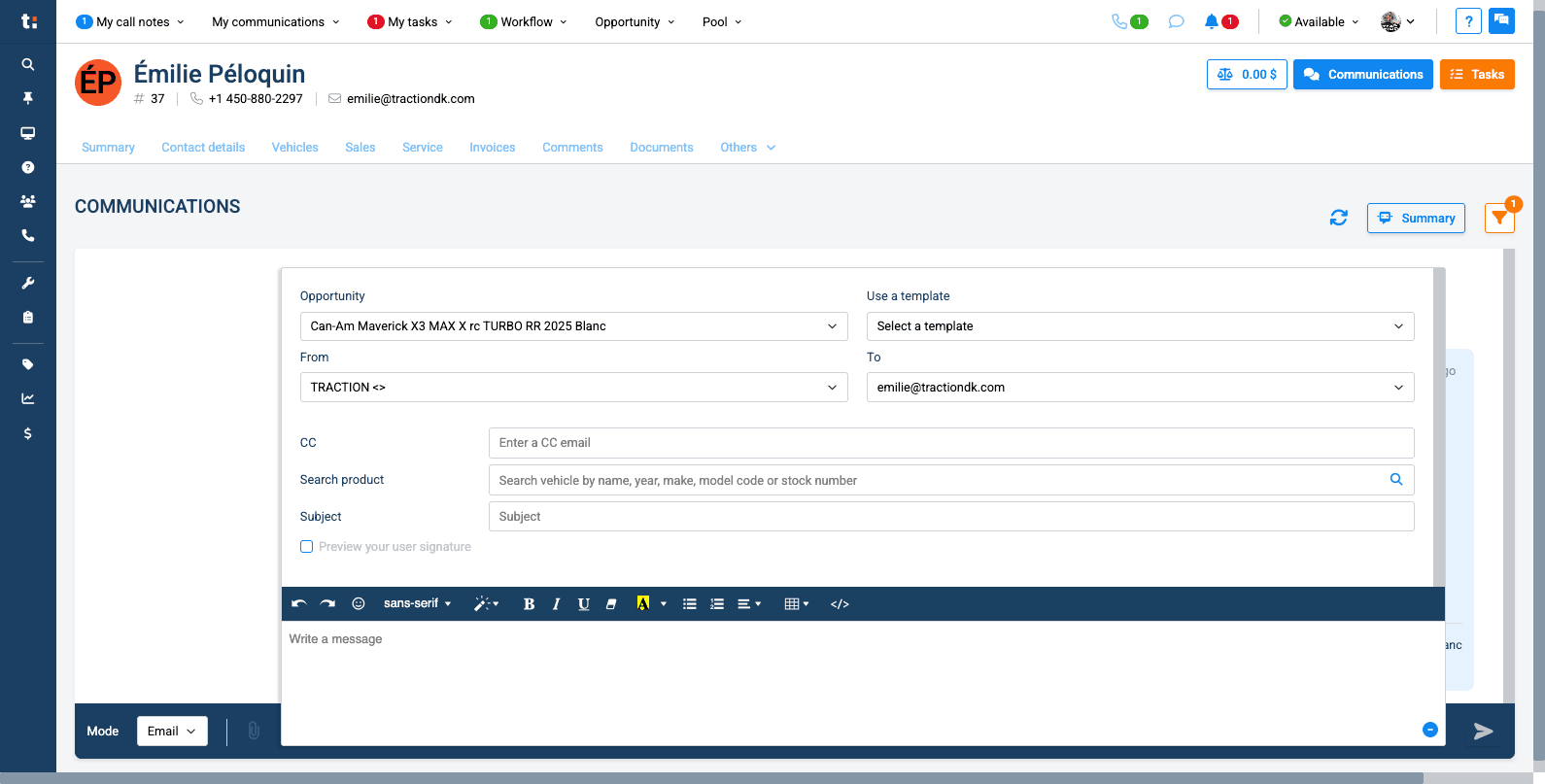Open the people group icon in sidebar
The height and width of the screenshot is (784, 1545).
tap(28, 201)
